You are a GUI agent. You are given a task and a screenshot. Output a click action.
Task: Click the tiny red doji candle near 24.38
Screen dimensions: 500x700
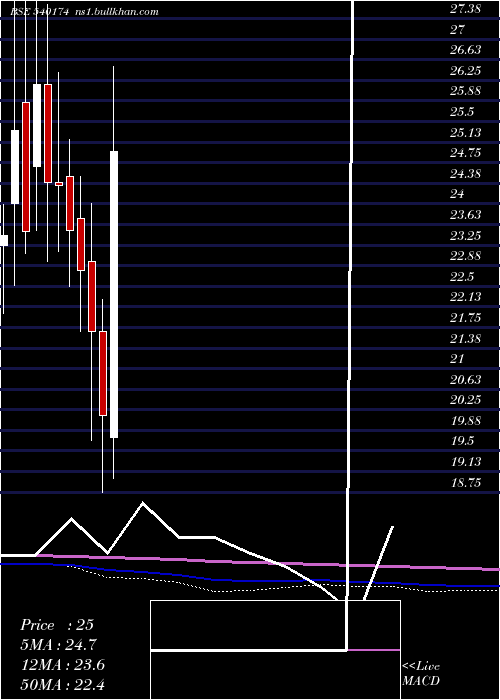pyautogui.click(x=59, y=183)
